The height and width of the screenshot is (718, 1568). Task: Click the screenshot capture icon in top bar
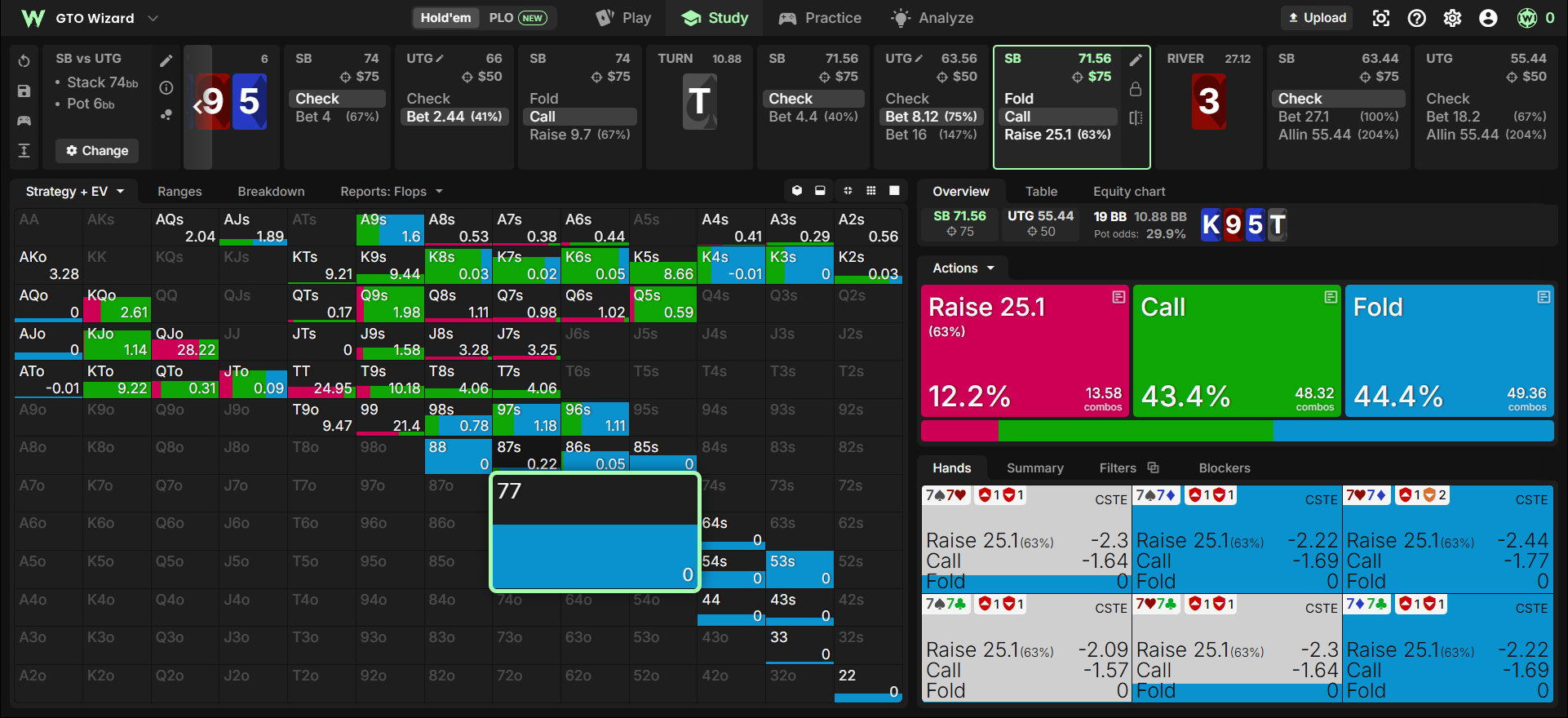tap(1381, 18)
